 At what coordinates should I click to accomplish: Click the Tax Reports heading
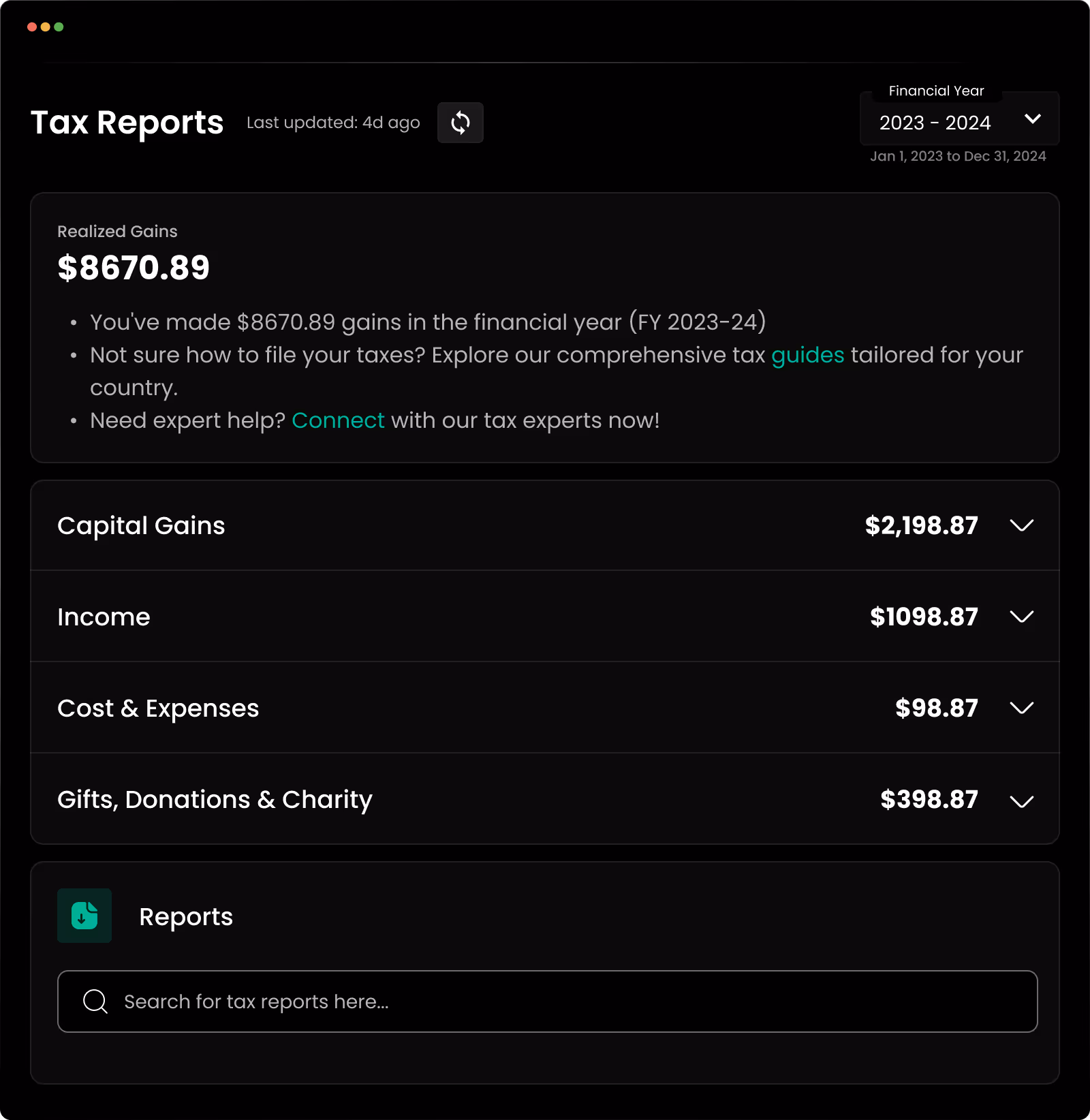coord(127,123)
